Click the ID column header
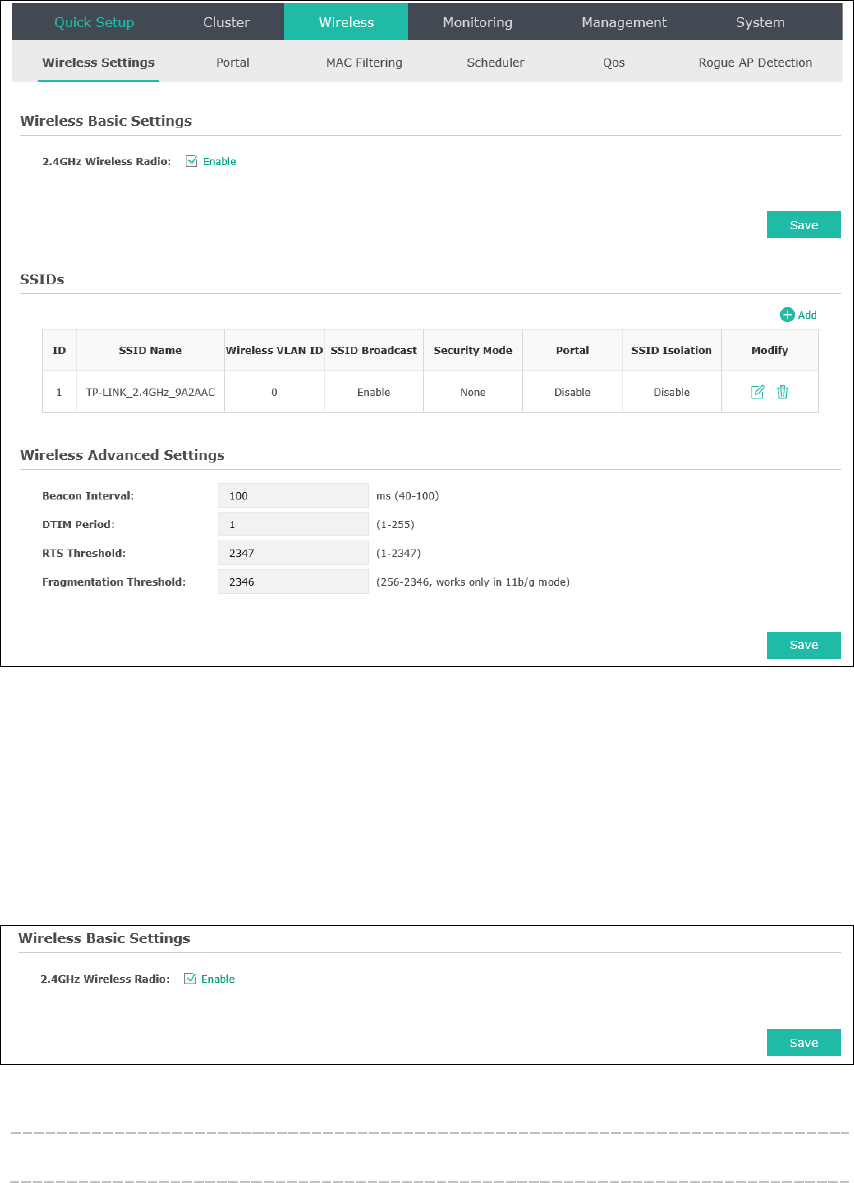Viewport: 854px width, 1183px height. 60,350
